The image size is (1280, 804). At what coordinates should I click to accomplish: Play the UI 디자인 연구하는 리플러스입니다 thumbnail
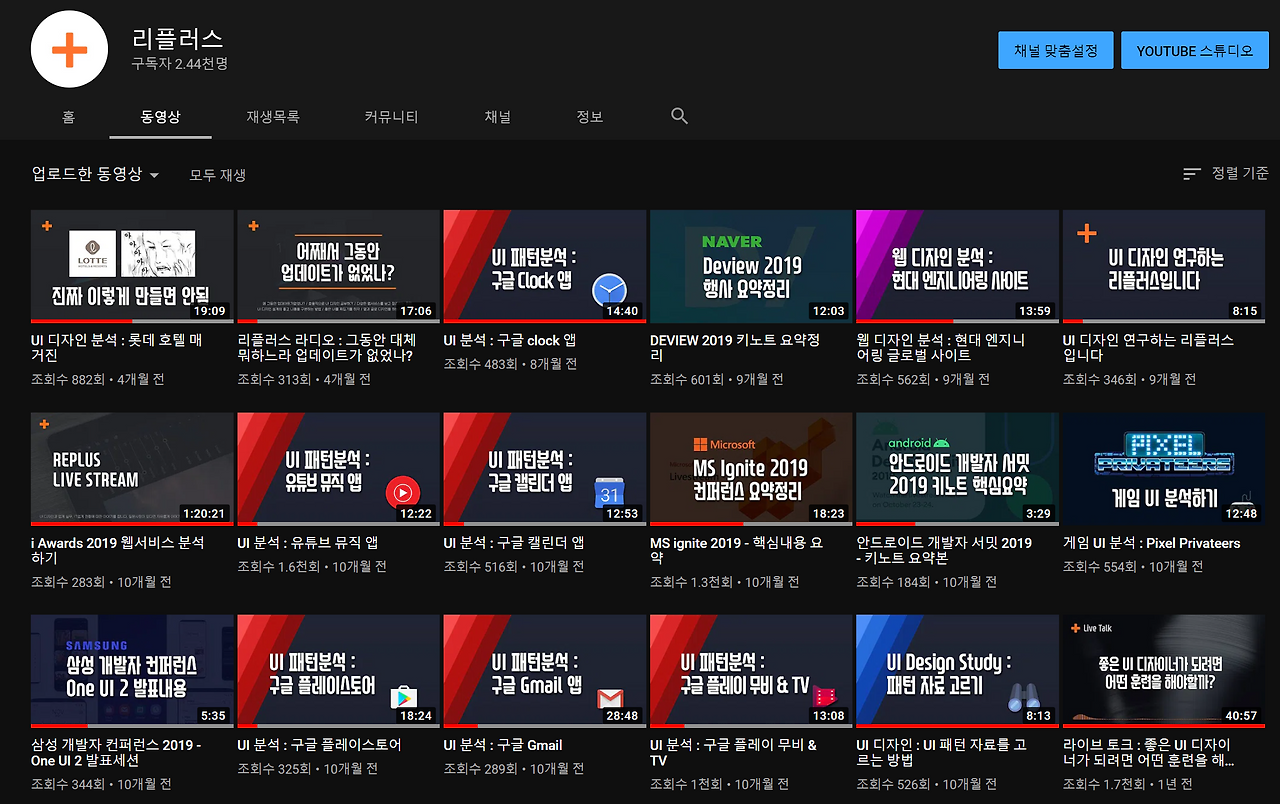(x=1164, y=266)
